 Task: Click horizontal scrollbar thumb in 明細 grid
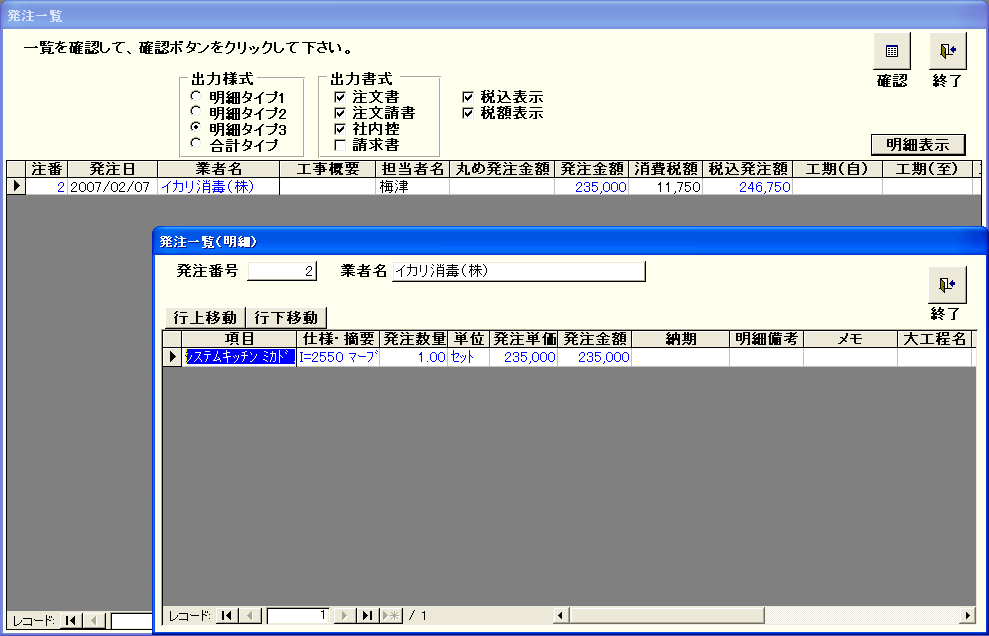[667, 615]
